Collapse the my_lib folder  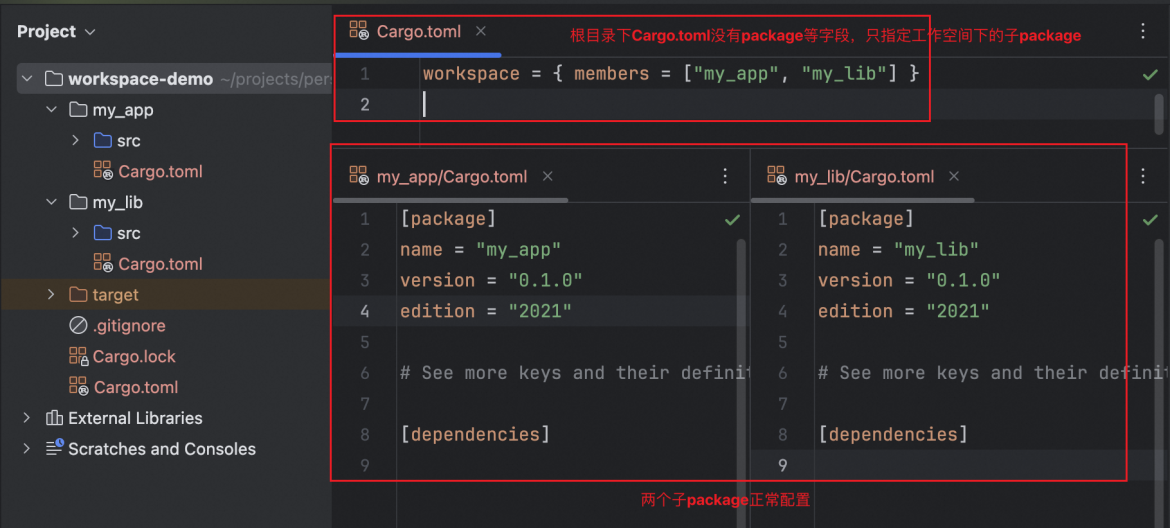click(x=51, y=202)
